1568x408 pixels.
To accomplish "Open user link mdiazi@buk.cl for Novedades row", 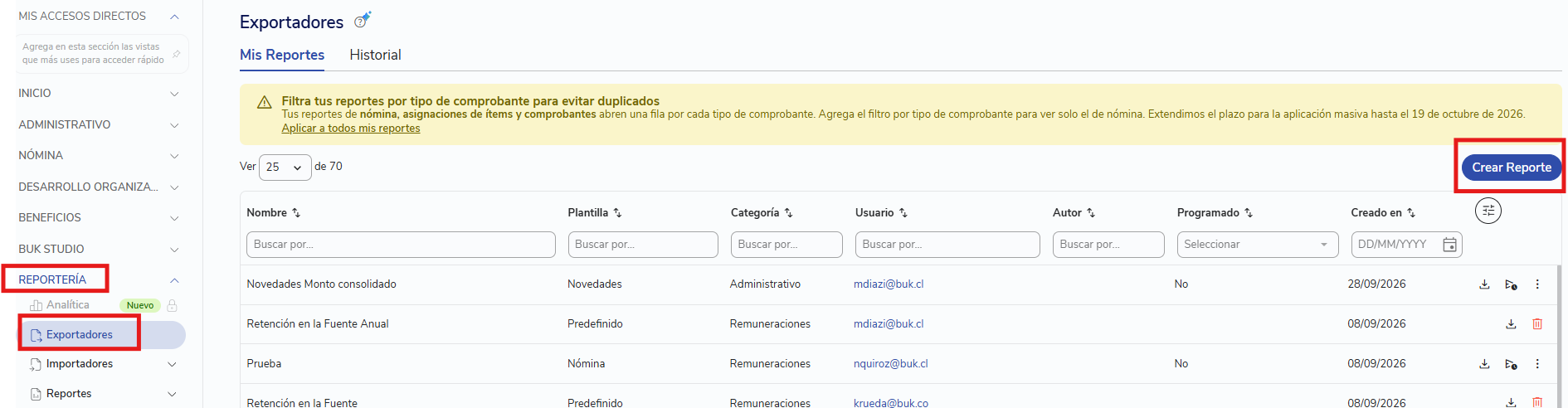I will [889, 284].
